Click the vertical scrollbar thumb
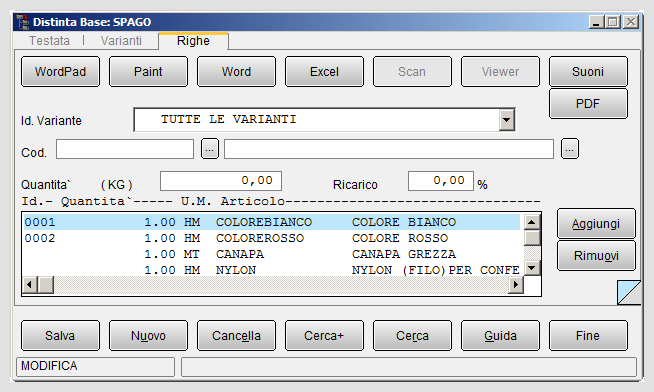The height and width of the screenshot is (392, 654). (531, 238)
